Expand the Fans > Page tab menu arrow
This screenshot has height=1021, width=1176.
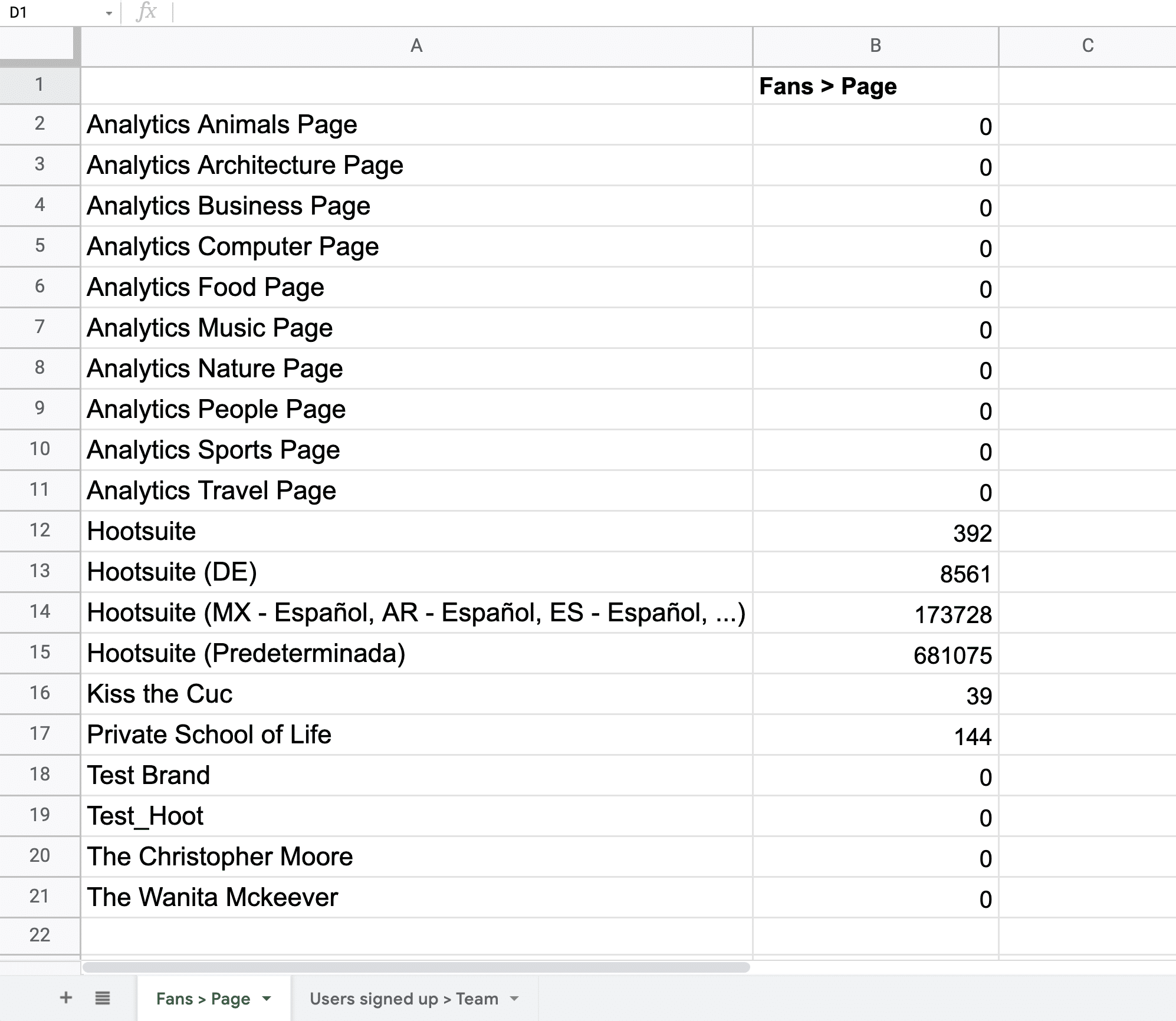pyautogui.click(x=267, y=998)
